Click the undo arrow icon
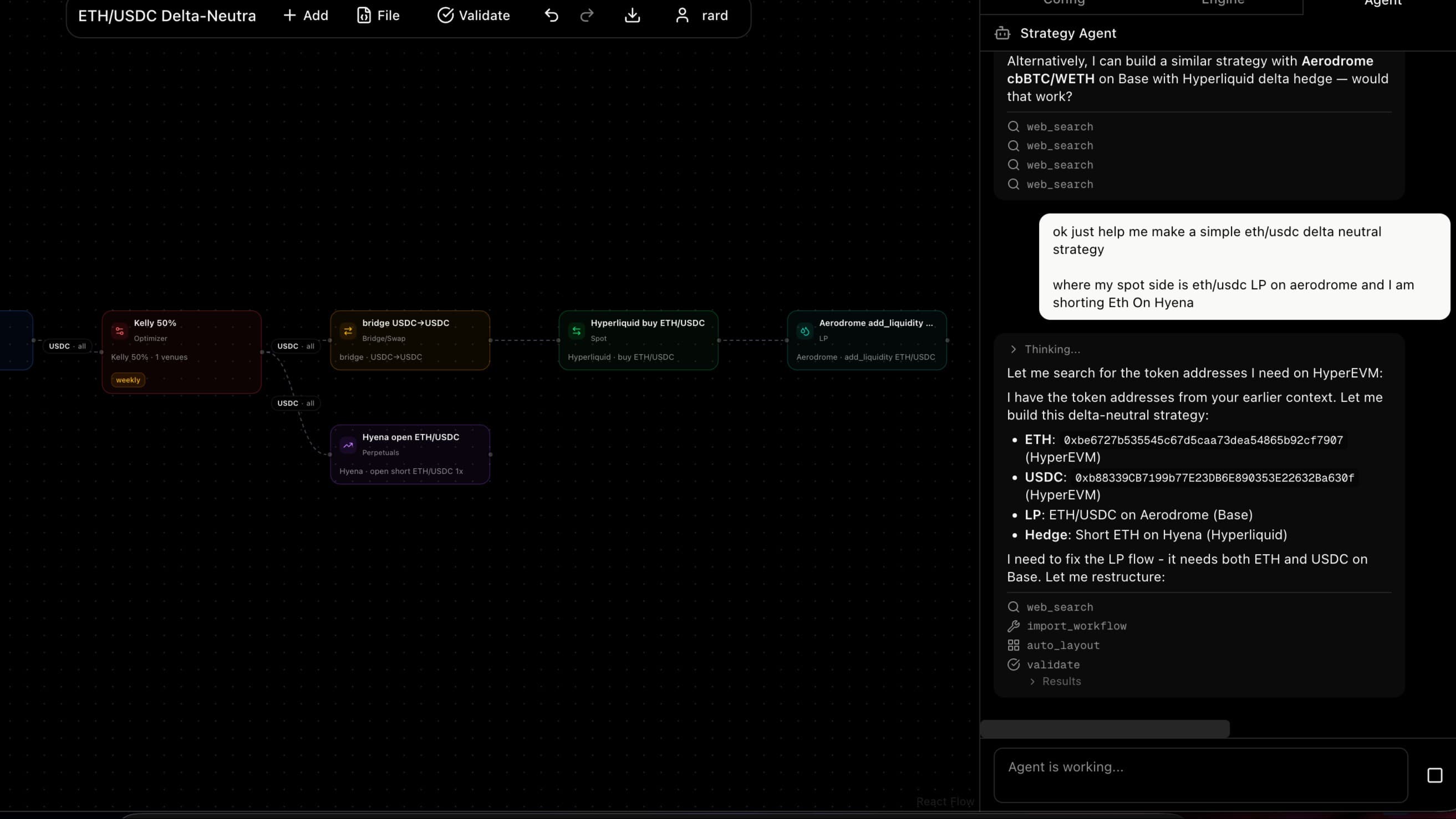 click(551, 16)
